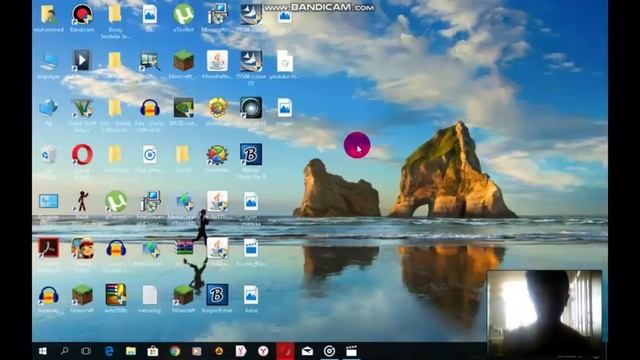Open the dark play-button media shortcut
Viewport: 640px width, 360px height.
point(82,61)
